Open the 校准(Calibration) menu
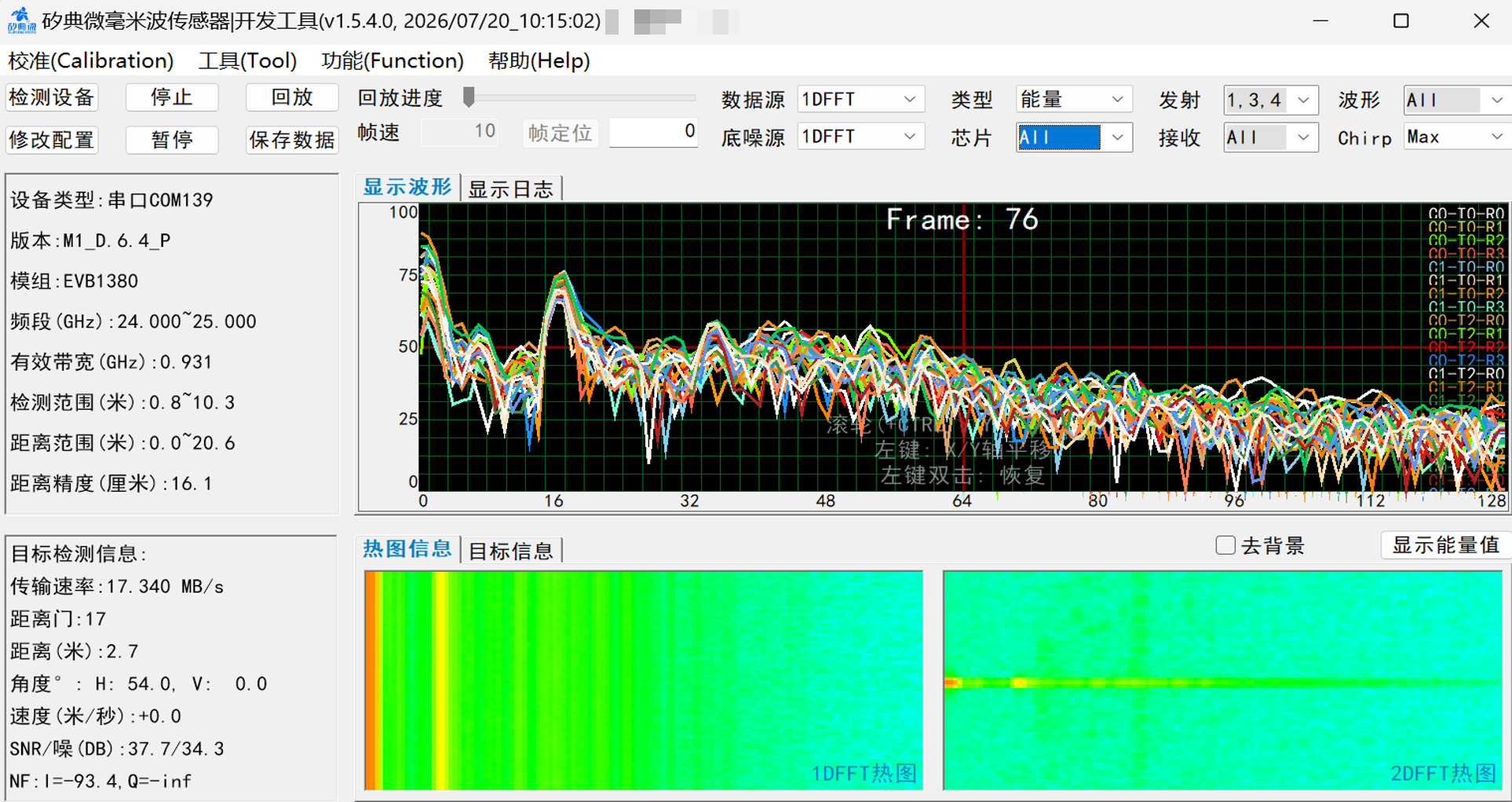1512x802 pixels. tap(91, 60)
